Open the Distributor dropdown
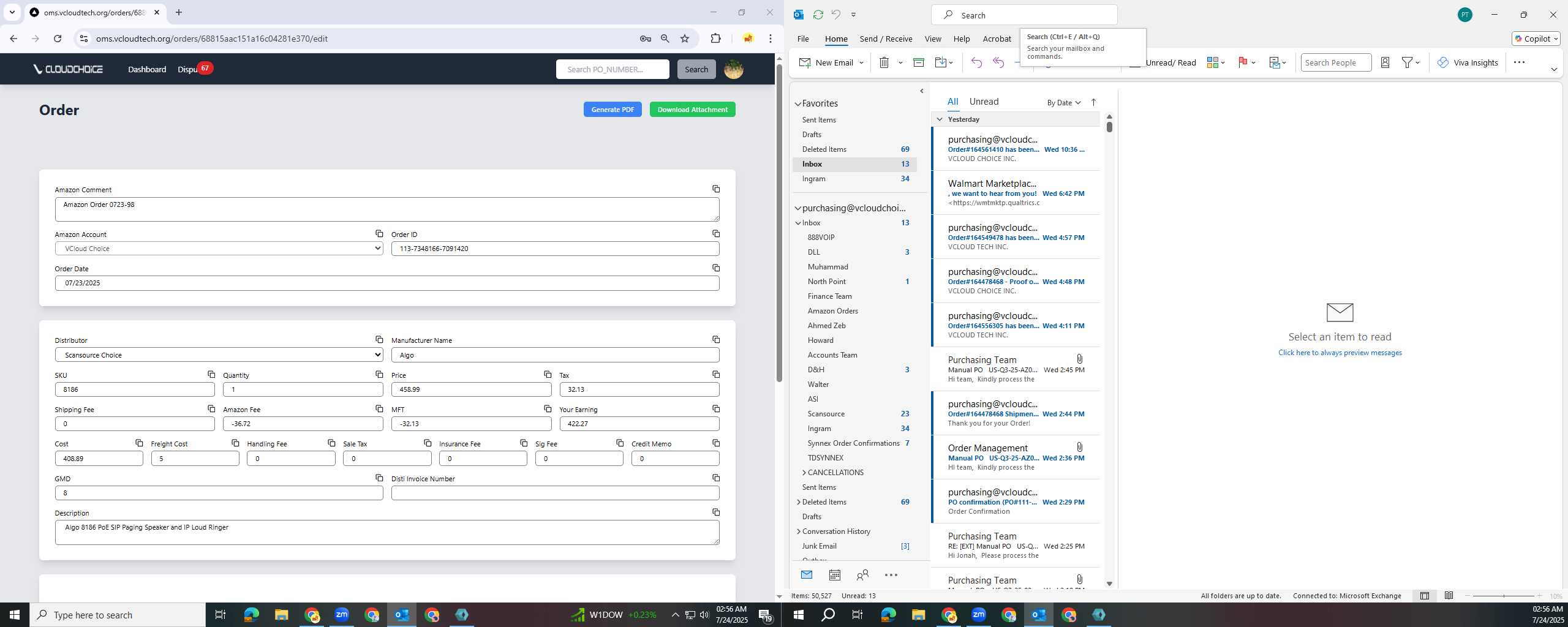The image size is (1568, 627). 219,355
